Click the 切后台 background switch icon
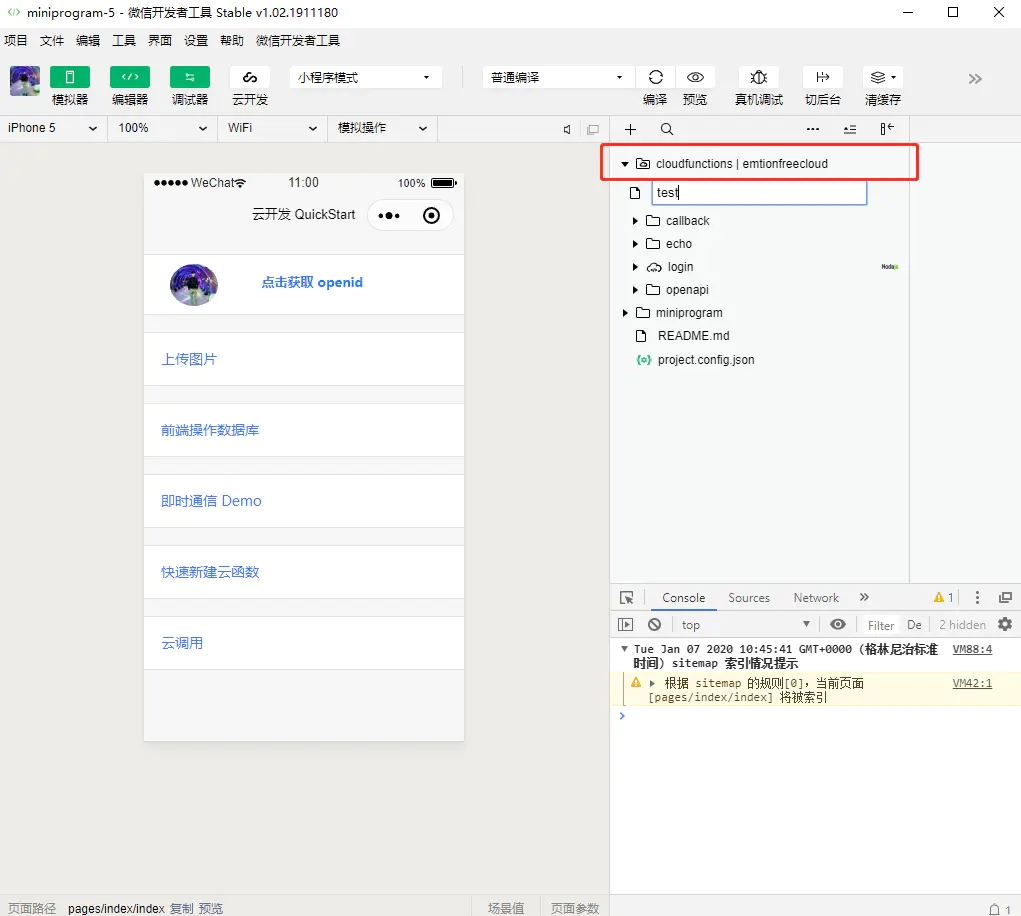 (822, 77)
